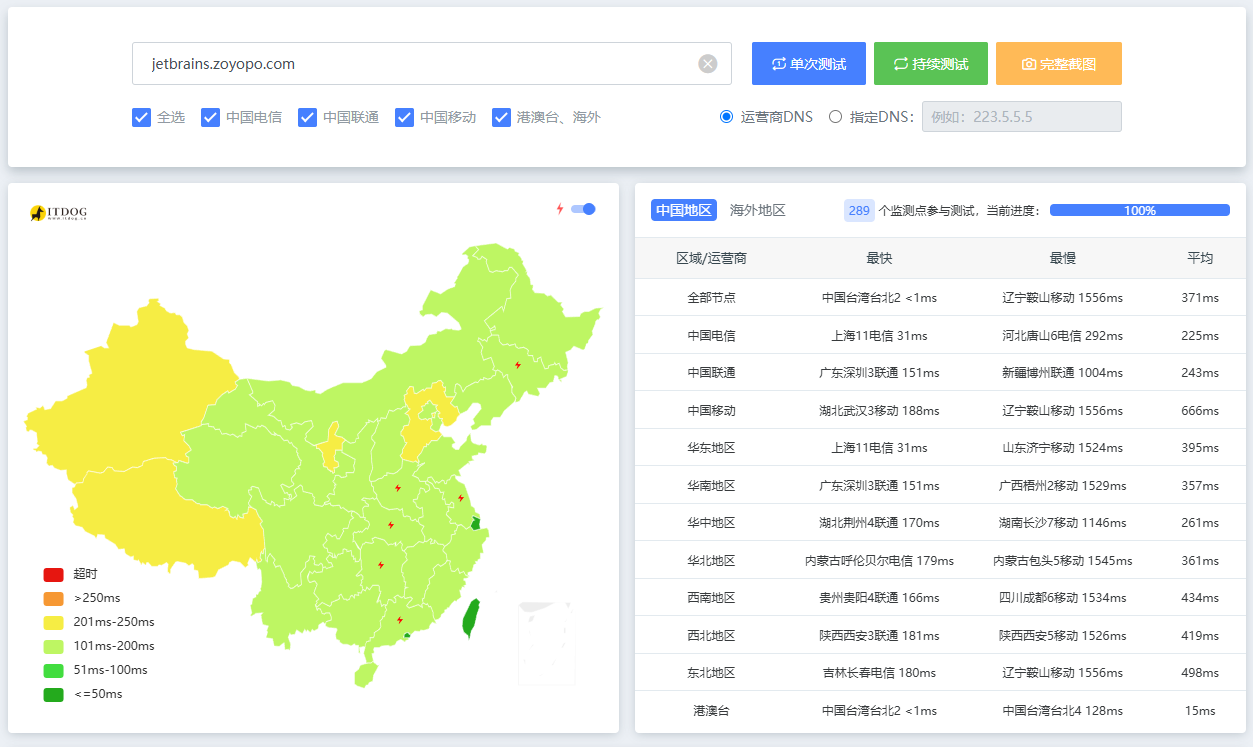Choose the 运营商DNS radio option
1253x747 pixels.
pyautogui.click(x=726, y=117)
